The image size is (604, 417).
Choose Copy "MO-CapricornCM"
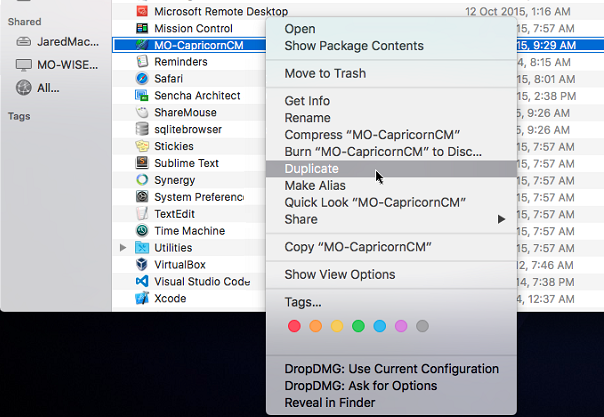tap(391, 247)
